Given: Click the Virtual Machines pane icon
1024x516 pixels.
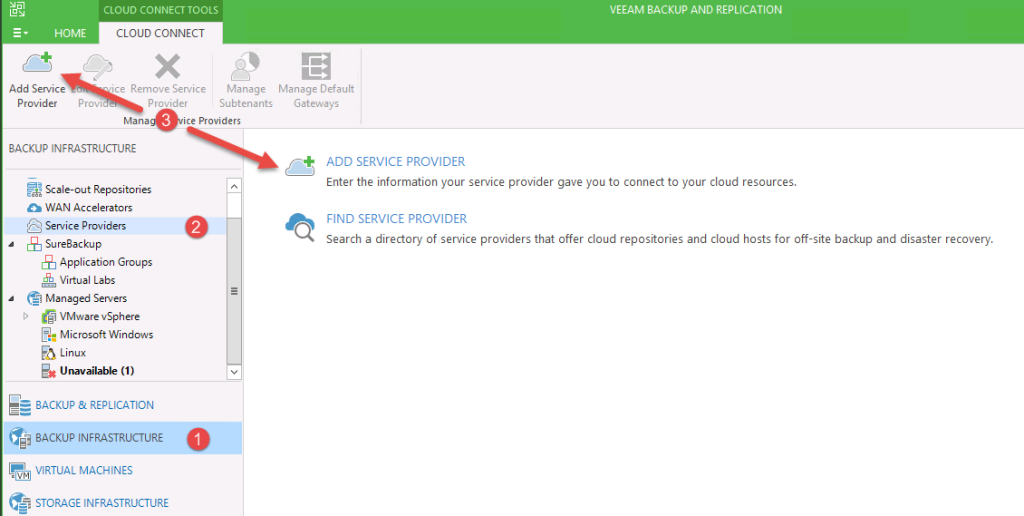Looking at the screenshot, I should point(20,471).
